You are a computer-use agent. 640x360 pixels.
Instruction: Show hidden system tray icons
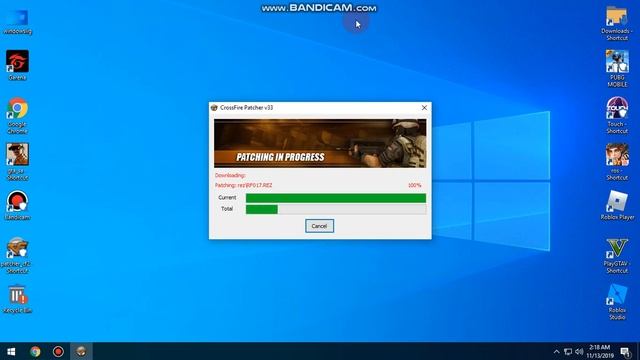pyautogui.click(x=556, y=351)
